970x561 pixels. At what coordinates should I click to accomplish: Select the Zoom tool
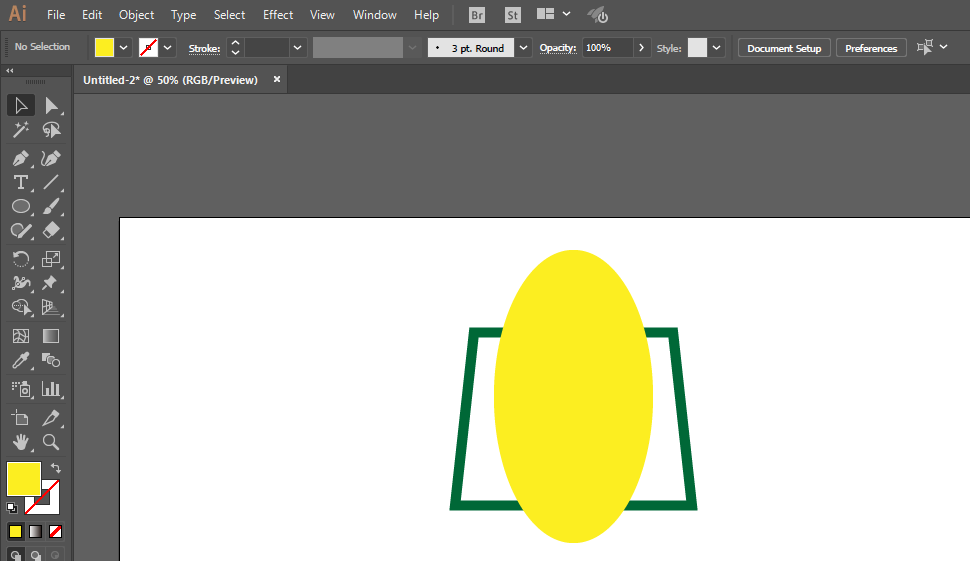point(51,442)
